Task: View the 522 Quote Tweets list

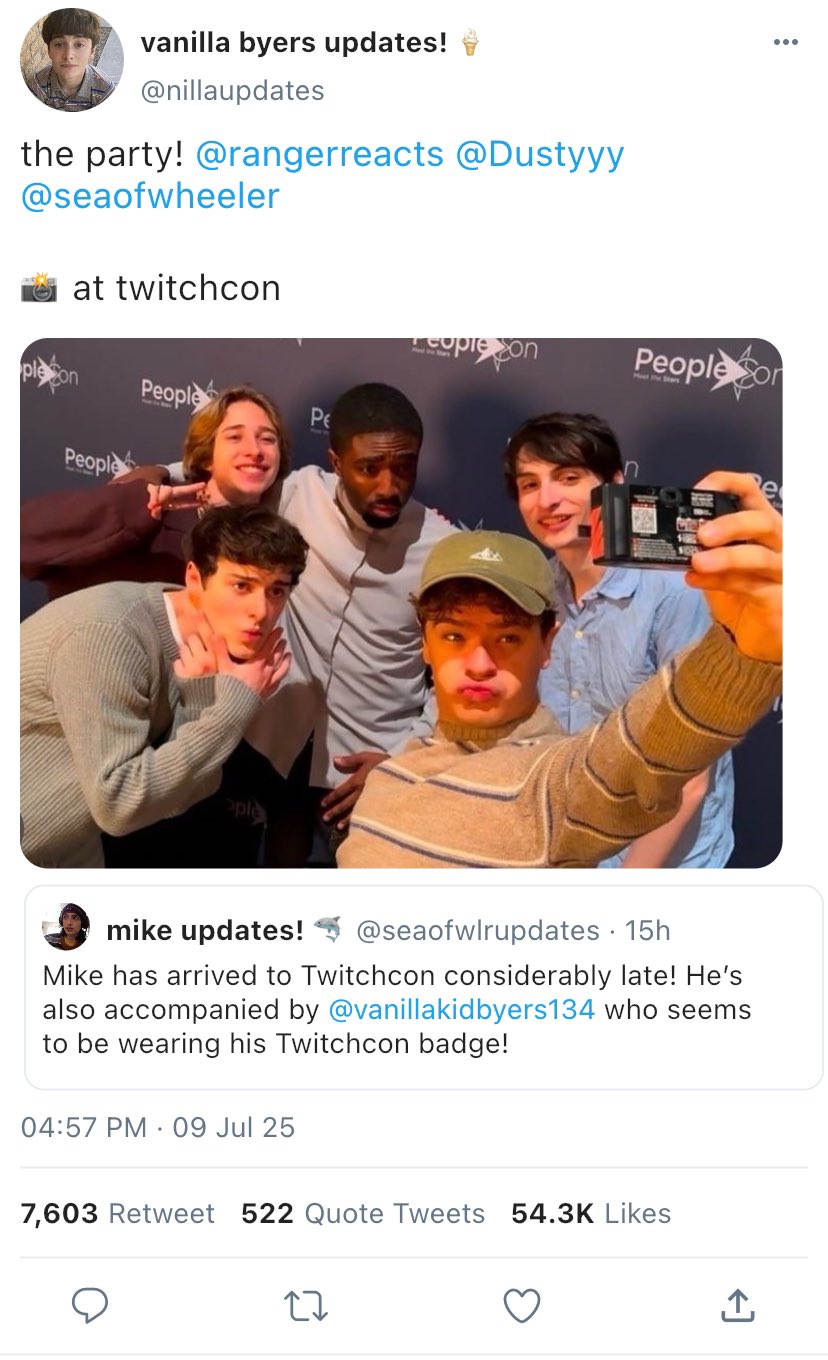Action: coord(362,1213)
